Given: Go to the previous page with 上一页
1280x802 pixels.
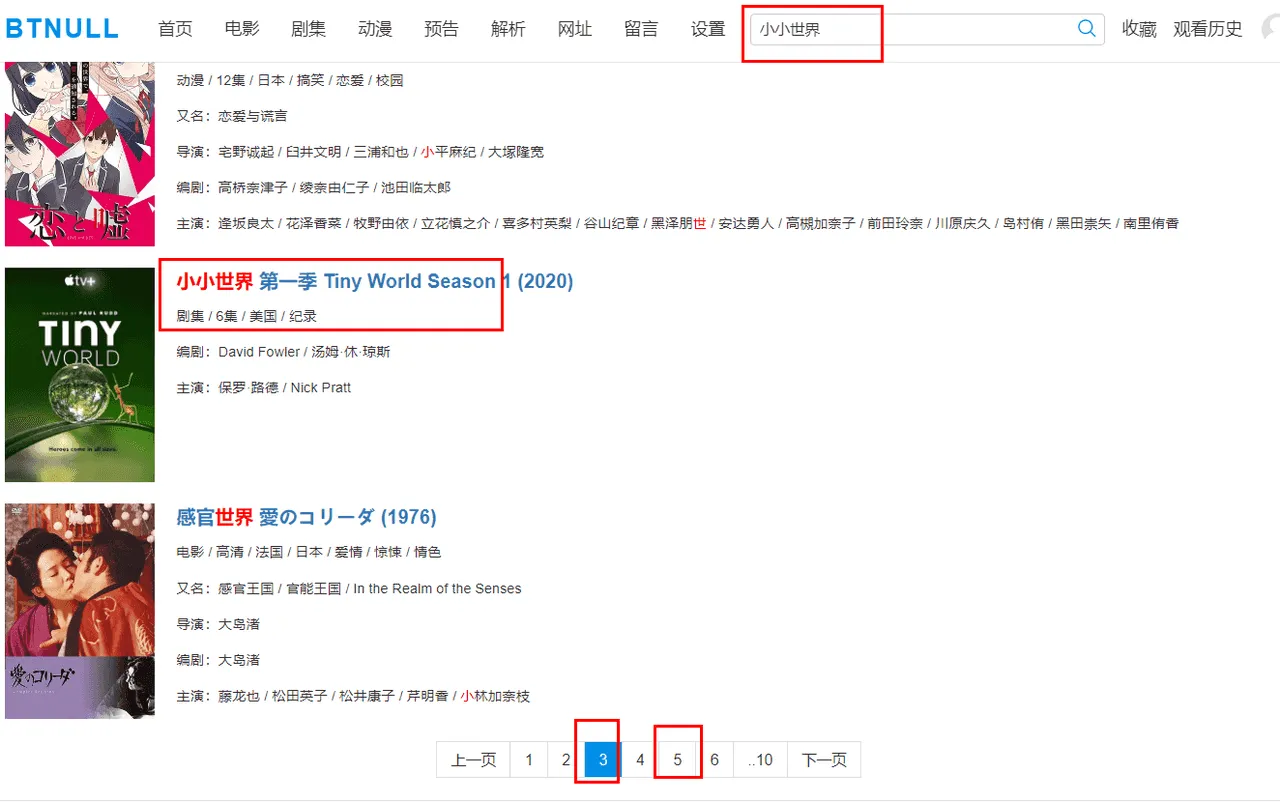Looking at the screenshot, I should pos(474,760).
